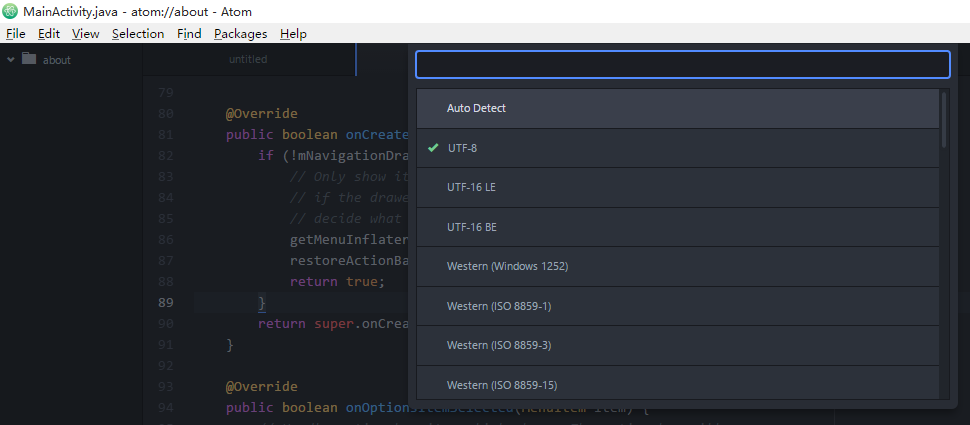Click the folder icon beside about
Image resolution: width=970 pixels, height=425 pixels.
29,59
